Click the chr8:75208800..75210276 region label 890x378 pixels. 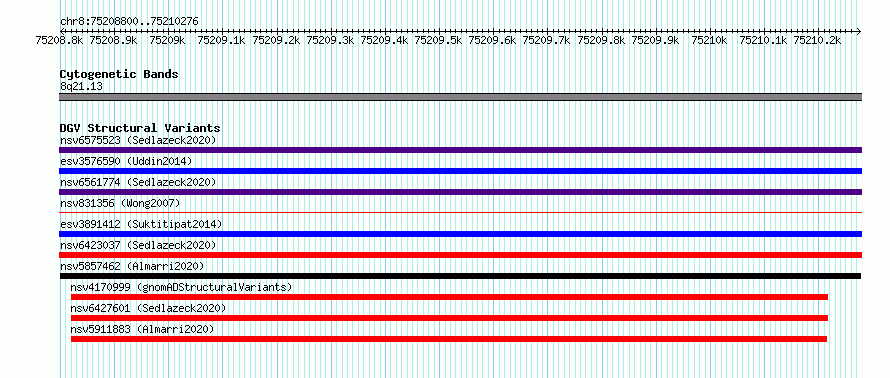click(x=129, y=22)
